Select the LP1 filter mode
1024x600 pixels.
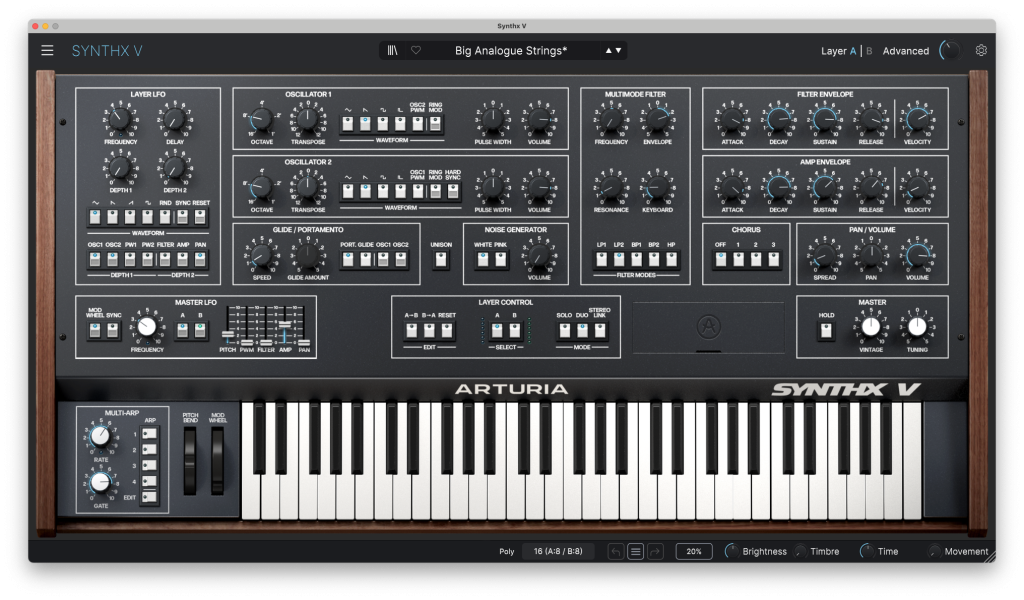(x=601, y=260)
